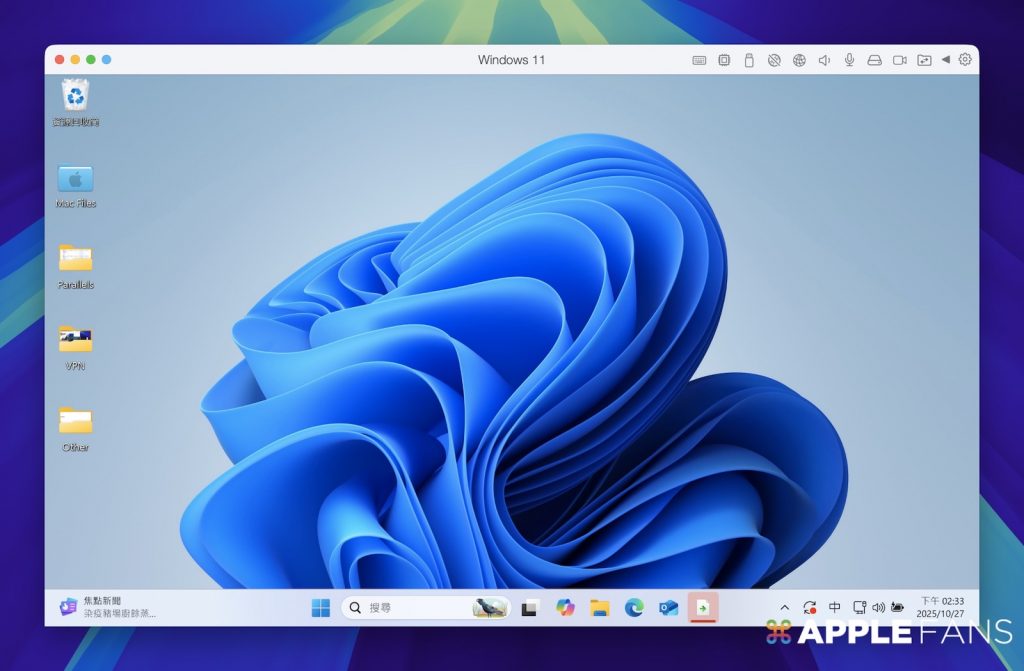Screen dimensions: 1024x671
Task: Click the CPU chip icon in toolbar
Action: (x=724, y=60)
